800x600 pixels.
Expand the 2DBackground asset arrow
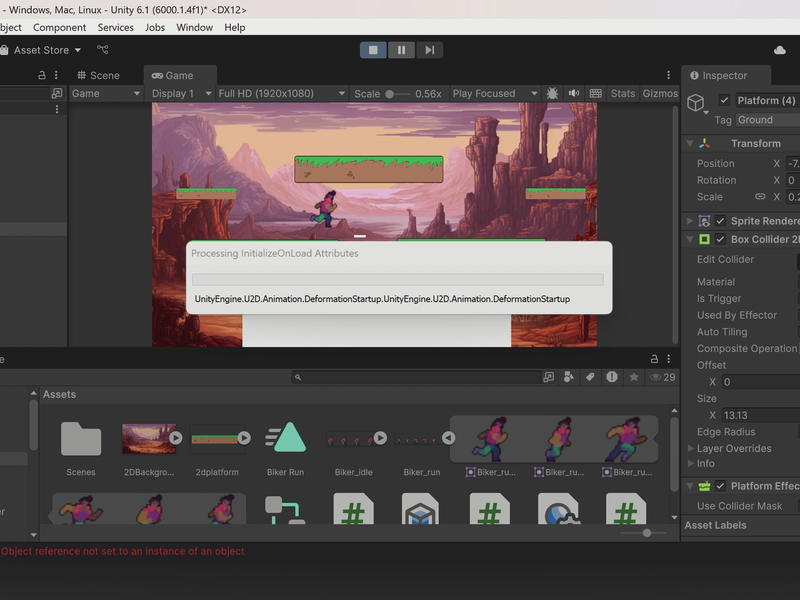pos(176,438)
